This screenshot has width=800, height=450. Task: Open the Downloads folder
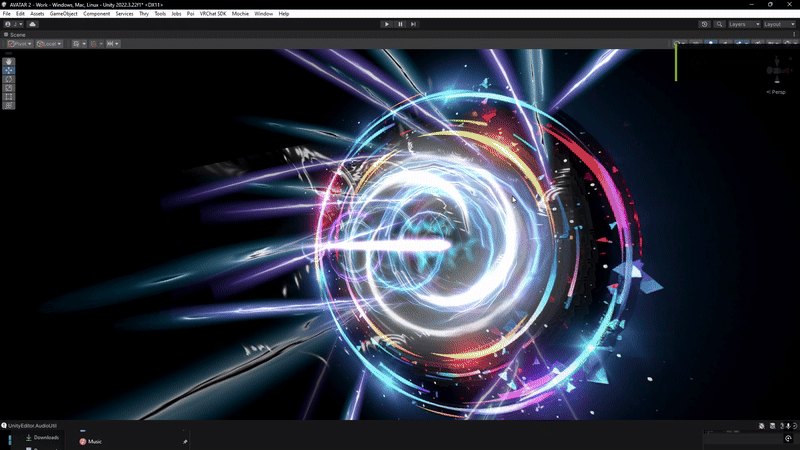pos(42,437)
